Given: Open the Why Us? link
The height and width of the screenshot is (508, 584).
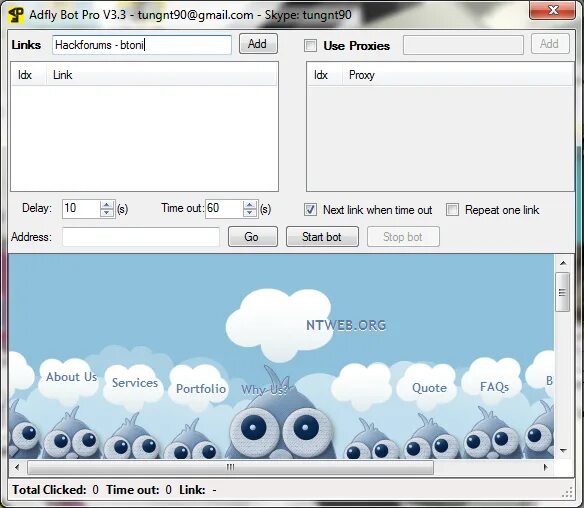Looking at the screenshot, I should (x=264, y=390).
